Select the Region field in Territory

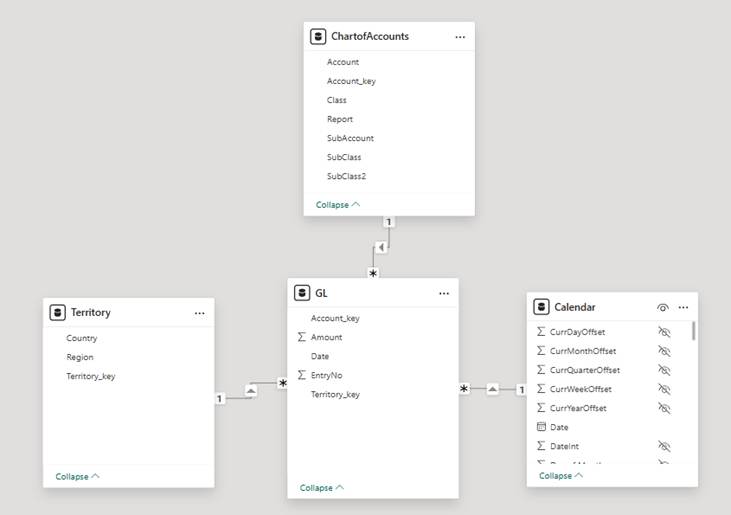coord(80,357)
